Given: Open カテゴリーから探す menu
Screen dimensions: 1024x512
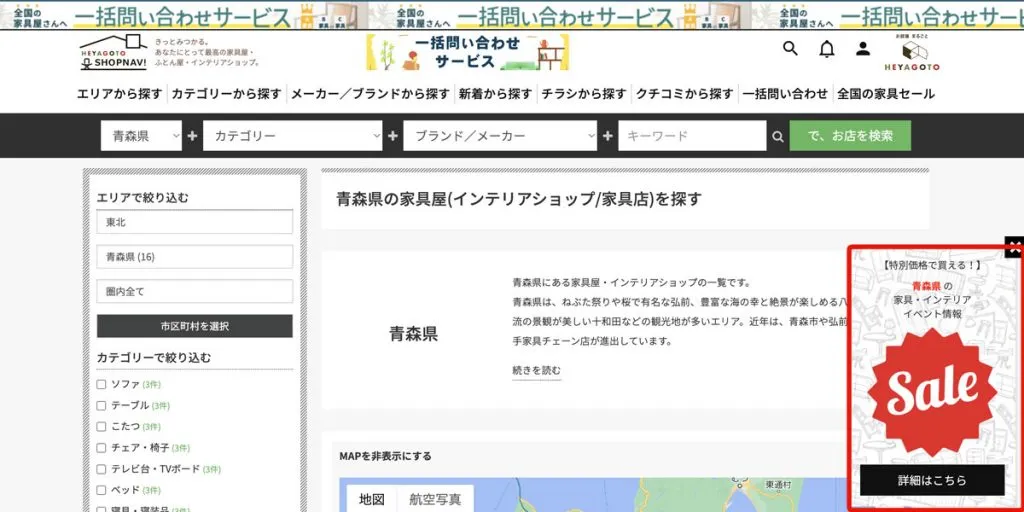Looking at the screenshot, I should click(227, 94).
